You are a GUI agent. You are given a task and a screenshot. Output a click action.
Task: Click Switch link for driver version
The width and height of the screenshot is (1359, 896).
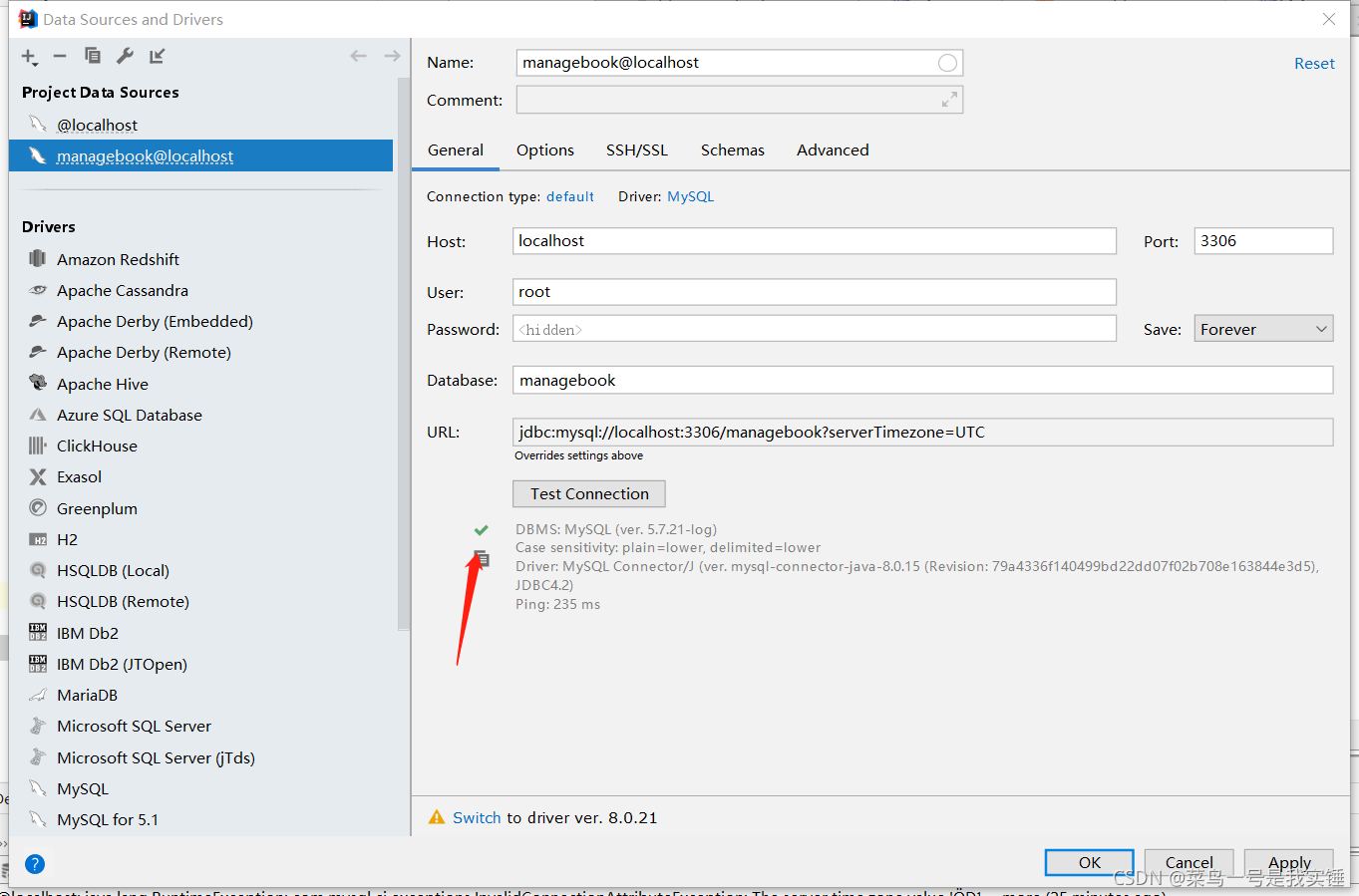tap(477, 817)
